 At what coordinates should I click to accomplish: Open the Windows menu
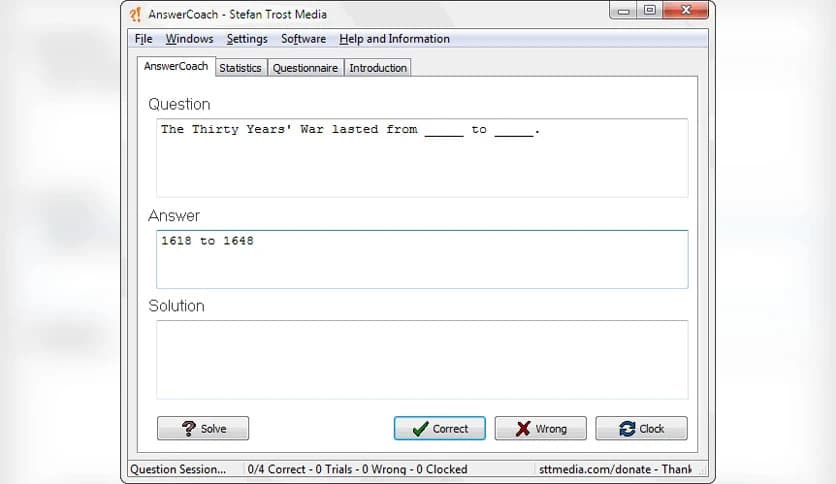click(x=189, y=39)
